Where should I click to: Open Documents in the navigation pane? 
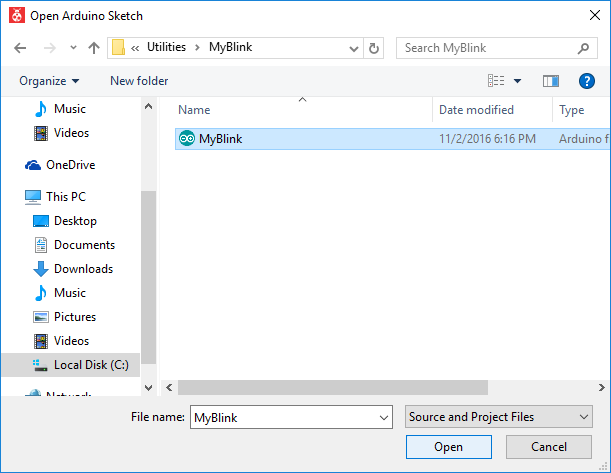pyautogui.click(x=74, y=245)
